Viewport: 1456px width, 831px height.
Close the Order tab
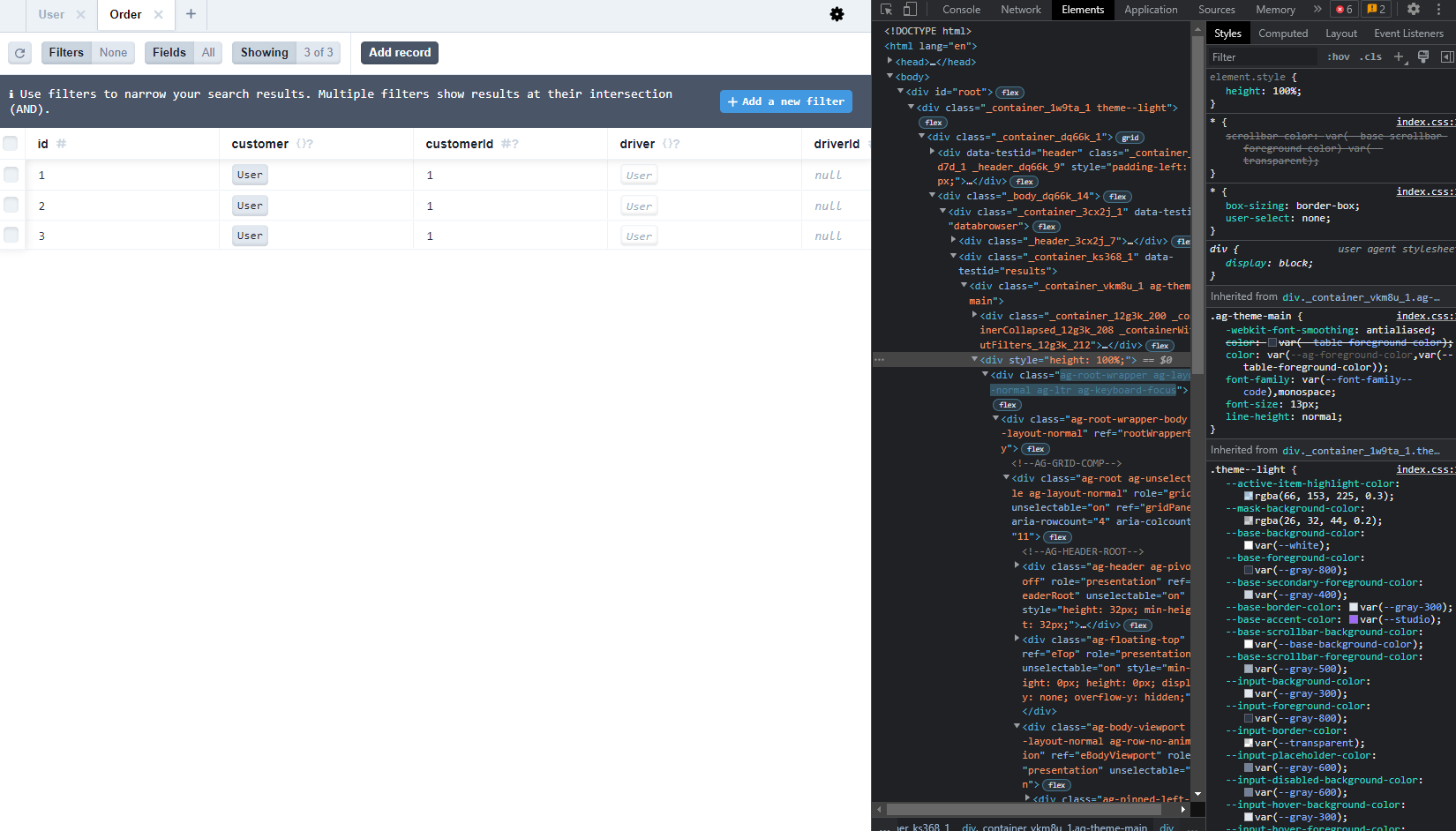click(x=158, y=14)
